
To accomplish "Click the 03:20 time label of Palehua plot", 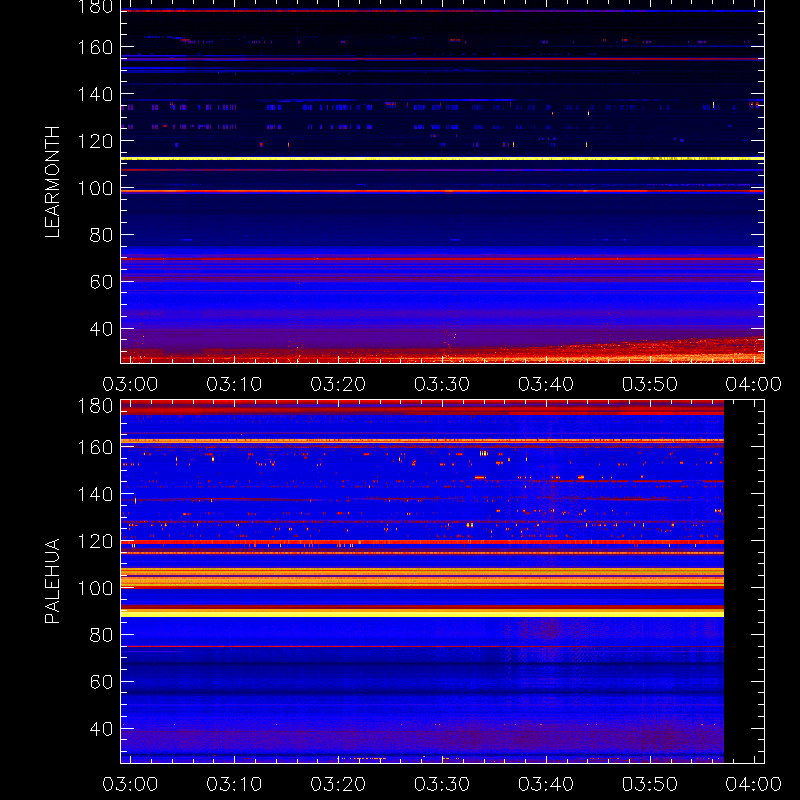I will [x=338, y=784].
